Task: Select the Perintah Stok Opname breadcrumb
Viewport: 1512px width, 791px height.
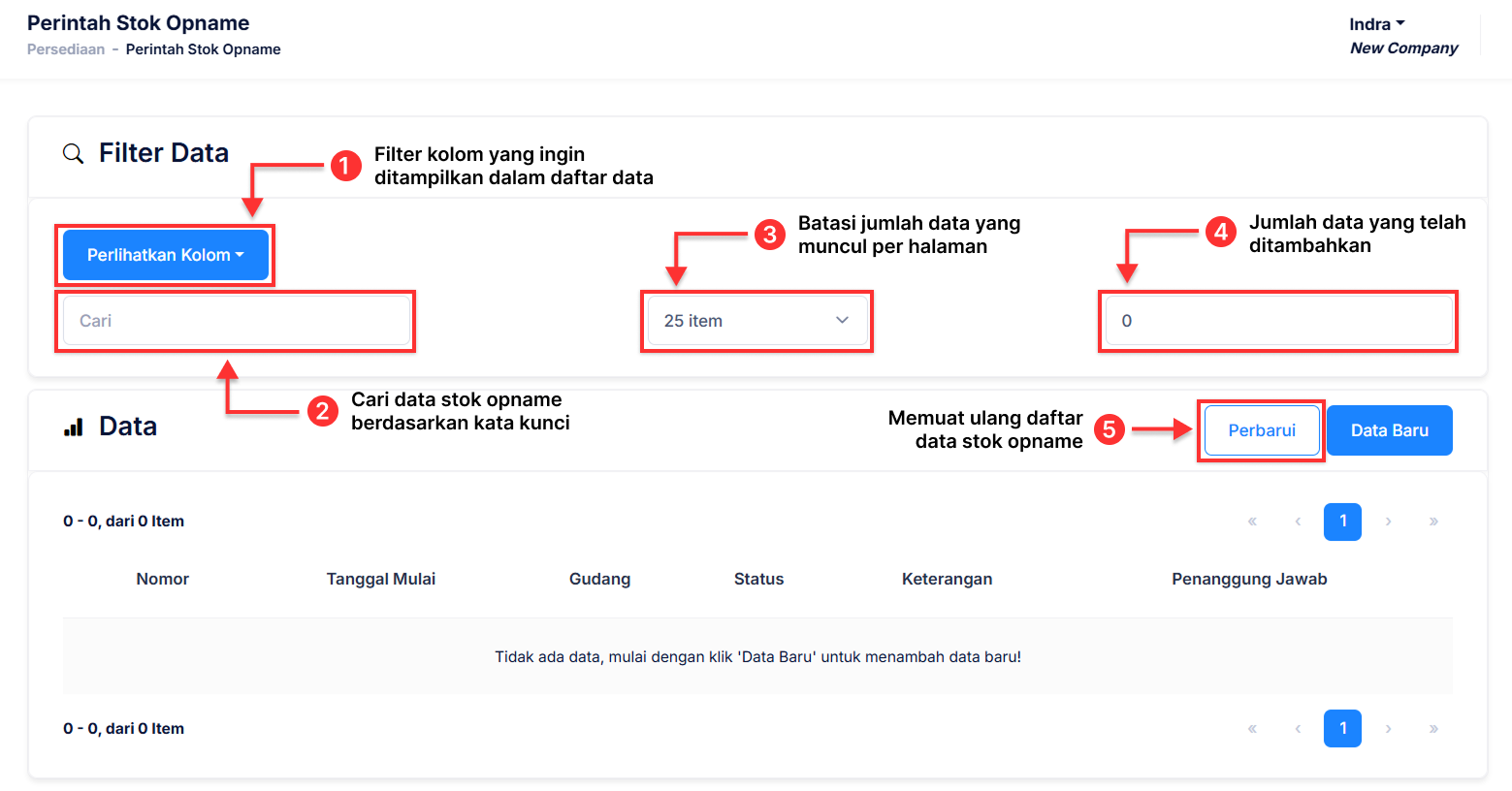Action: 203,48
